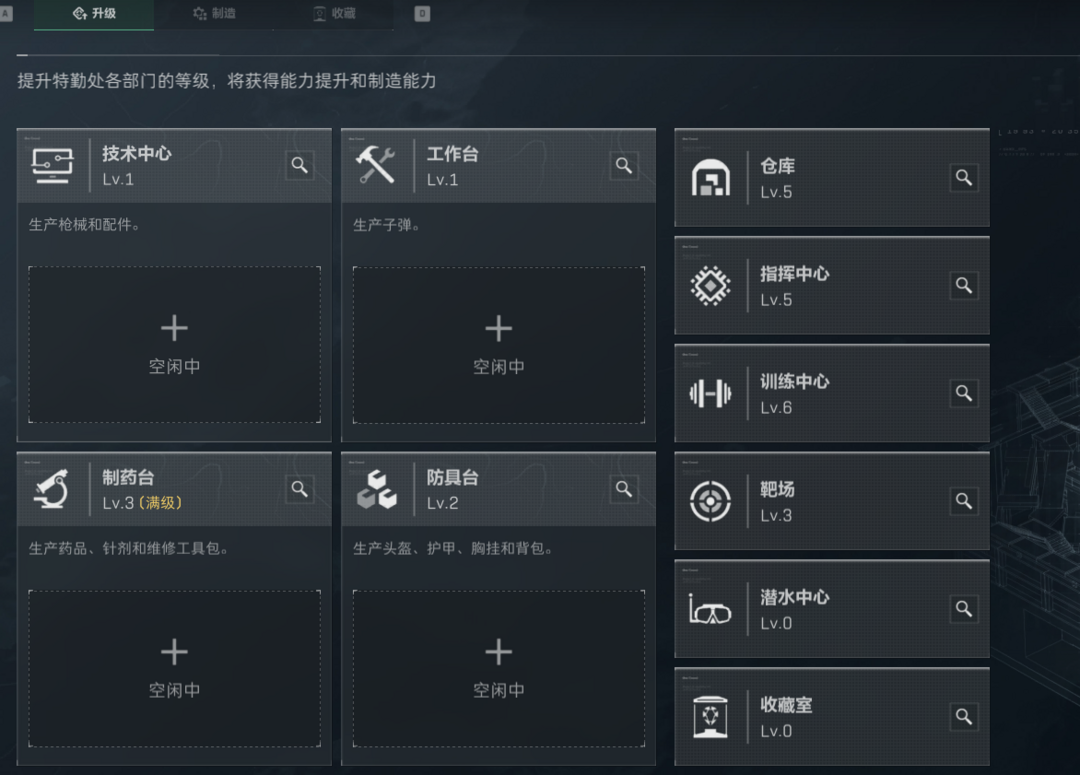Click the 工作台 空闲中 production slot
The width and height of the screenshot is (1080, 775).
pos(499,344)
